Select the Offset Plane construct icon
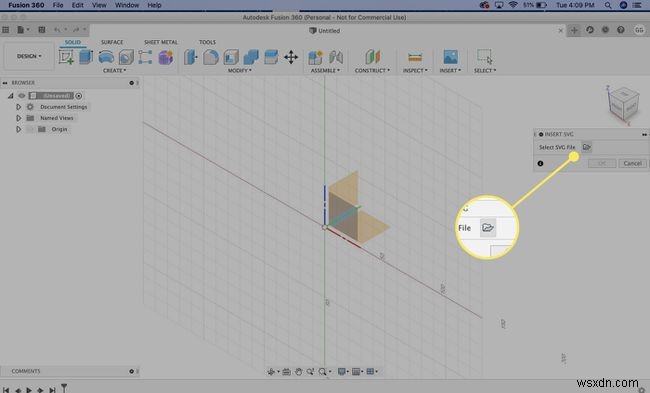 (x=372, y=57)
